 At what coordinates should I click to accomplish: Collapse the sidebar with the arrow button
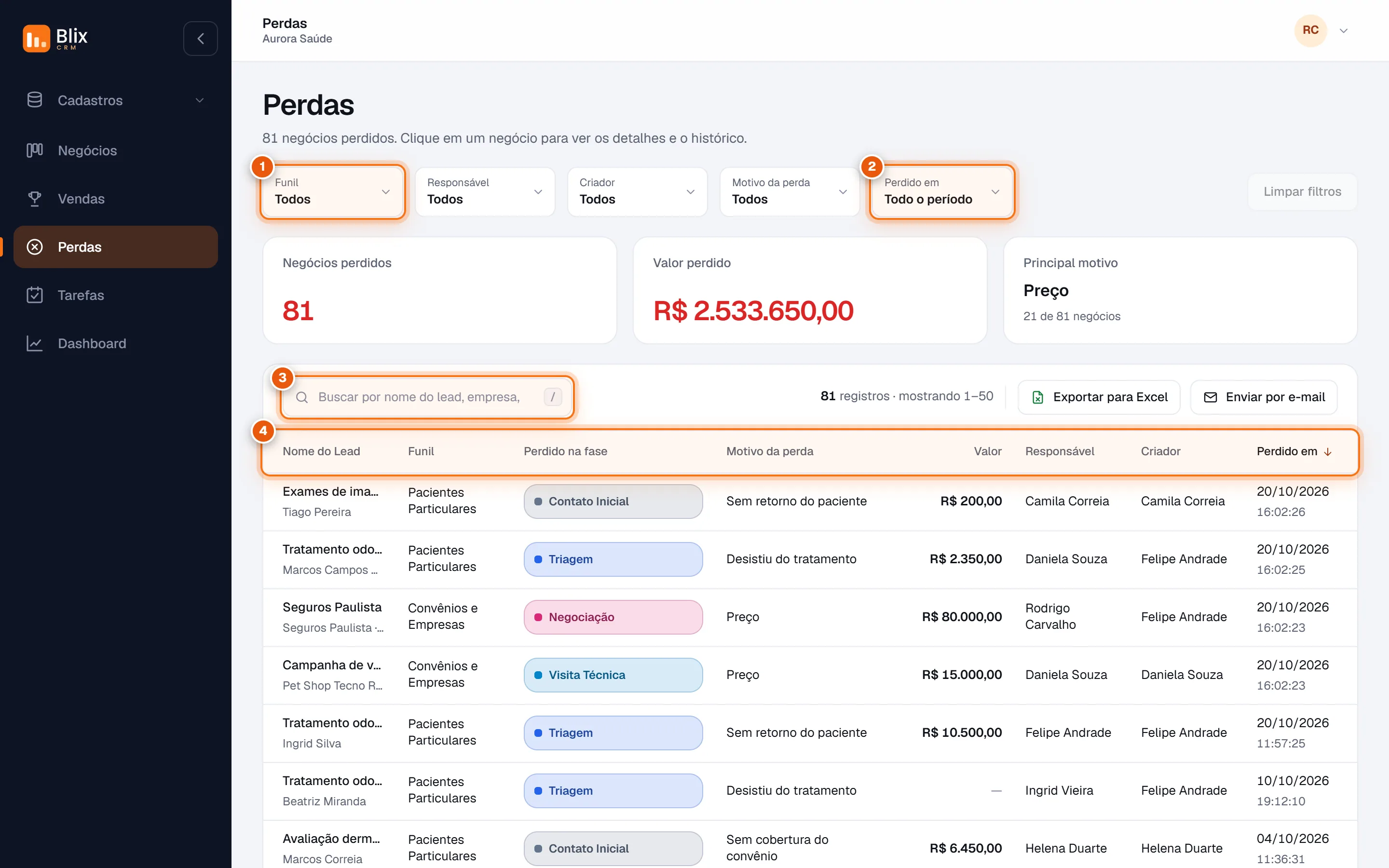click(200, 39)
